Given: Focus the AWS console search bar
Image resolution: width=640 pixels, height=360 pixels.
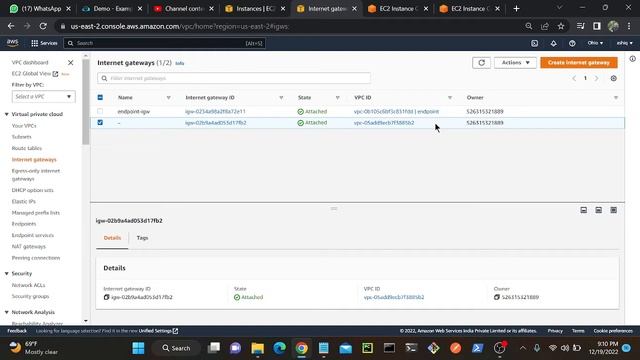Looking at the screenshot, I should [164, 43].
